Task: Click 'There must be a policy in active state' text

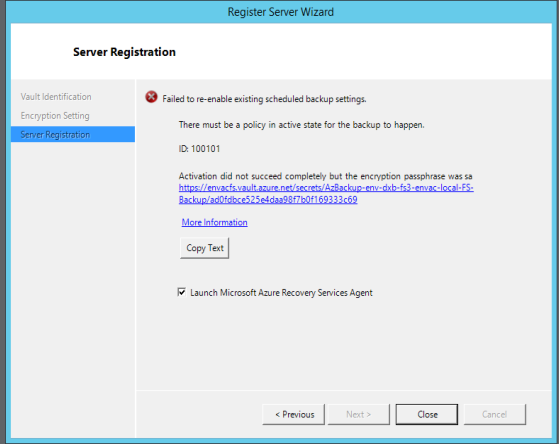Action: point(302,125)
